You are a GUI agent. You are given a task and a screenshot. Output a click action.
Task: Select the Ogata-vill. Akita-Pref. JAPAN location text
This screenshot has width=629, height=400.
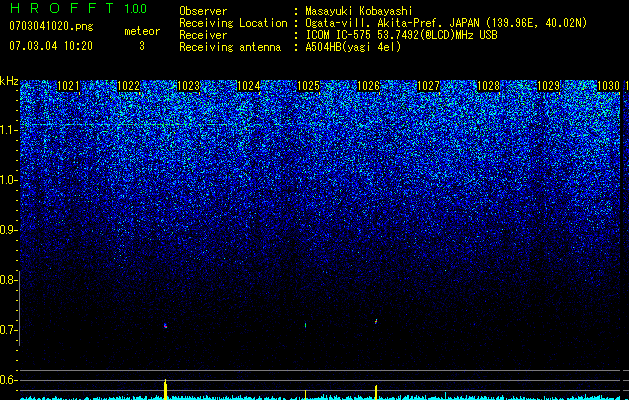[x=446, y=23]
